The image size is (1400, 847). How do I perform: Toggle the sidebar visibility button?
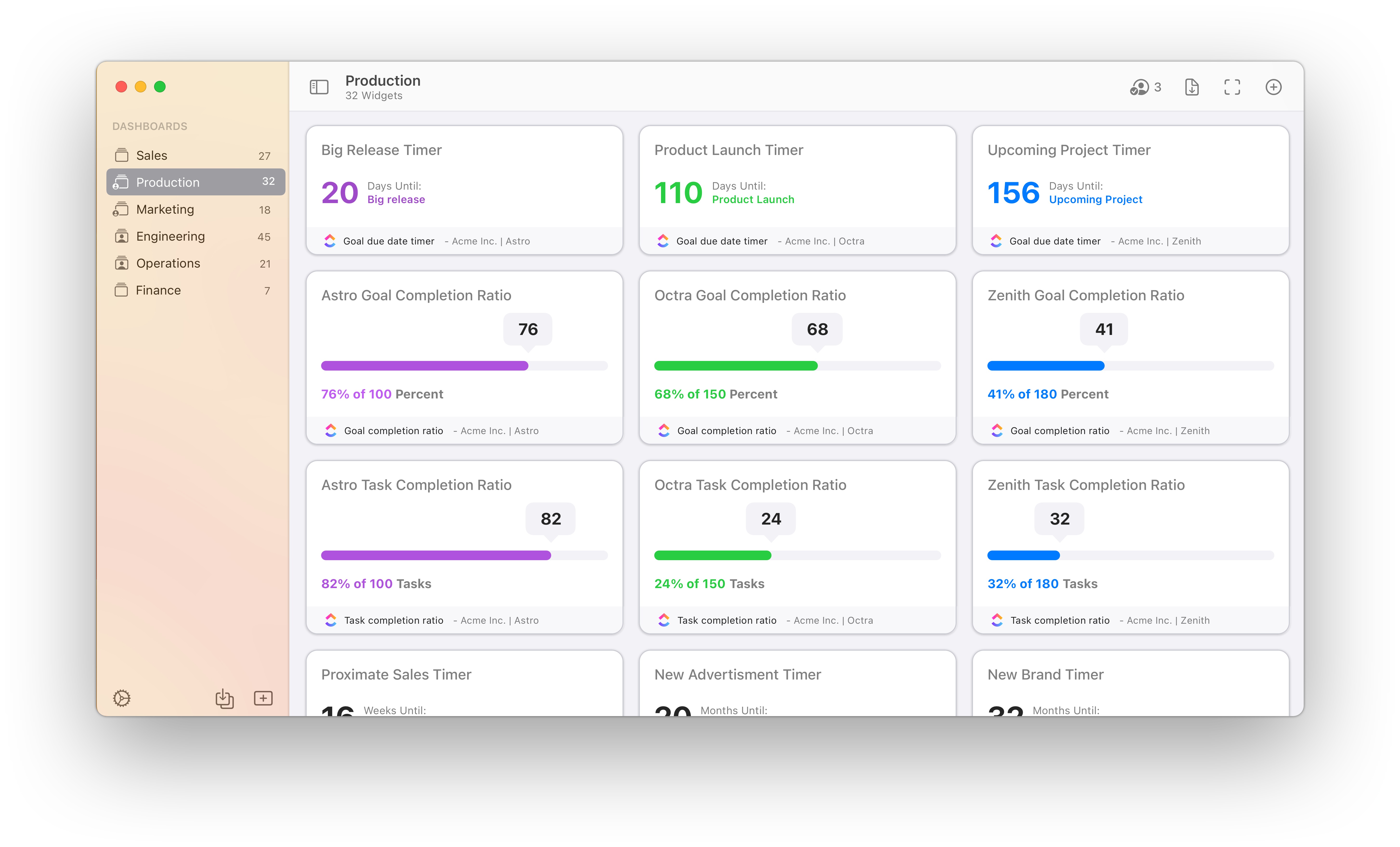319,87
